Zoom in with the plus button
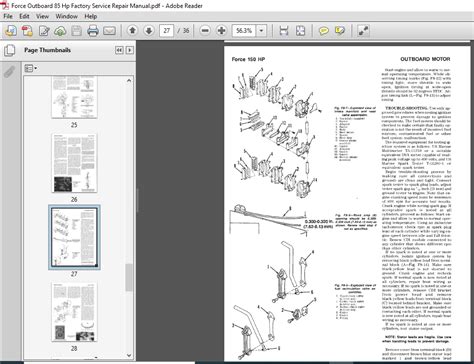The width and height of the screenshot is (474, 364). [221, 31]
